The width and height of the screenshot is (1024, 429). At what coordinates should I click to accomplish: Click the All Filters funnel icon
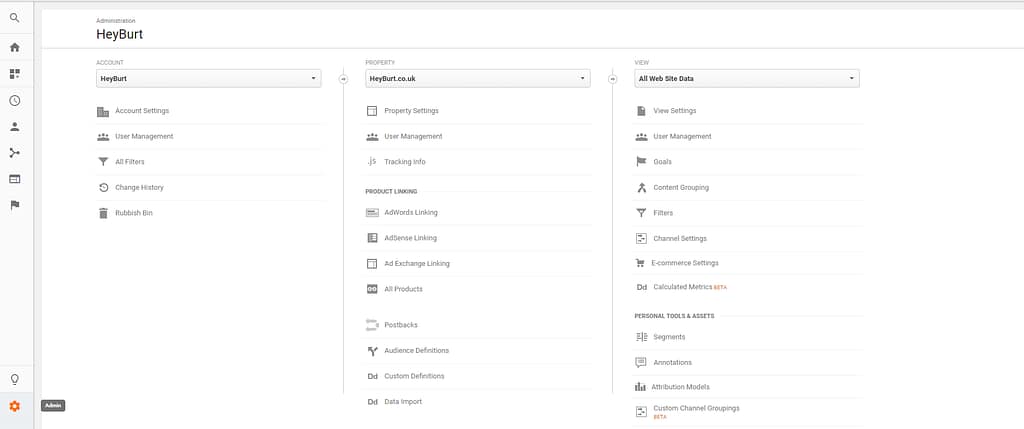click(103, 162)
